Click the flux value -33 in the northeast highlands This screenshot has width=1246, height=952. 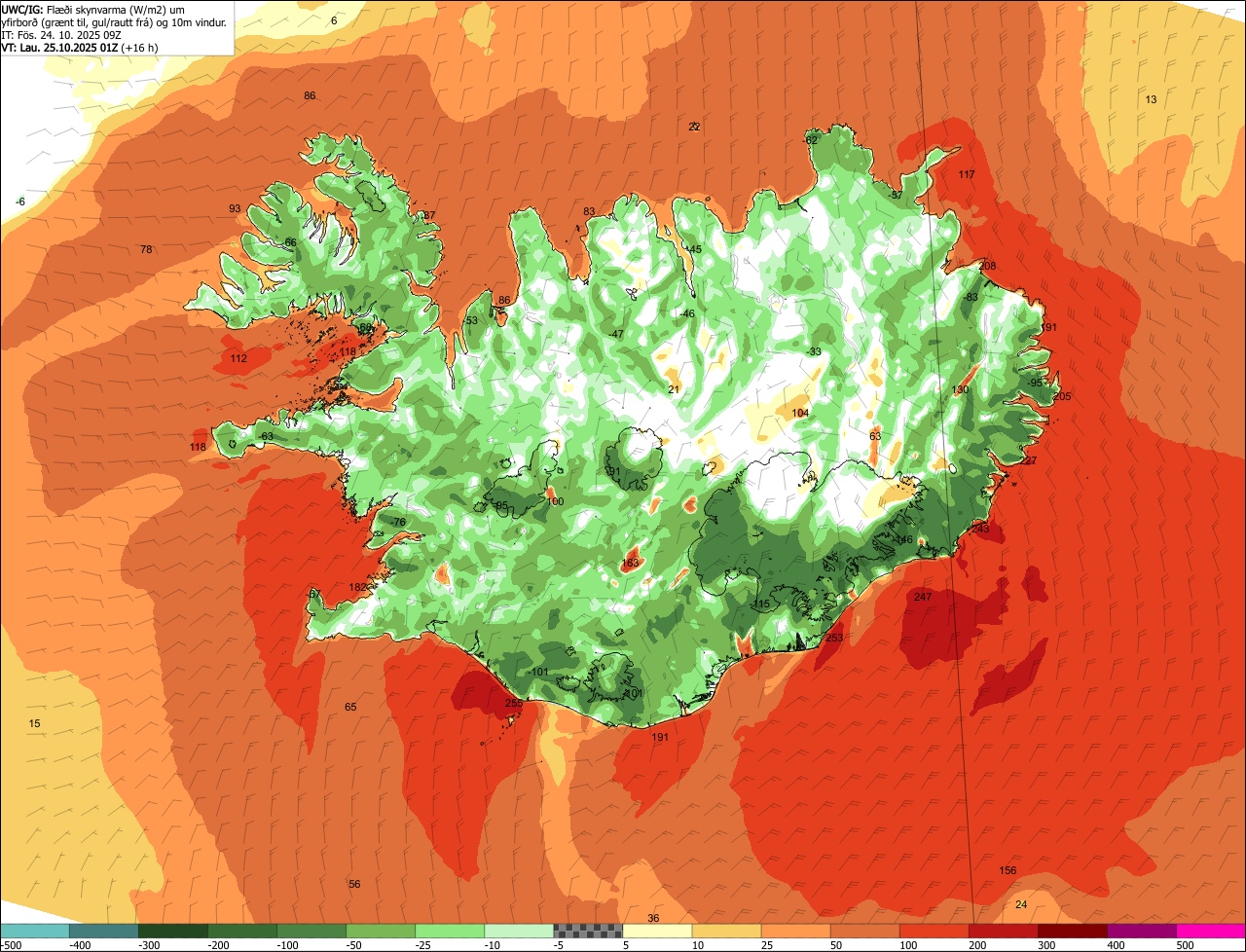tap(814, 351)
